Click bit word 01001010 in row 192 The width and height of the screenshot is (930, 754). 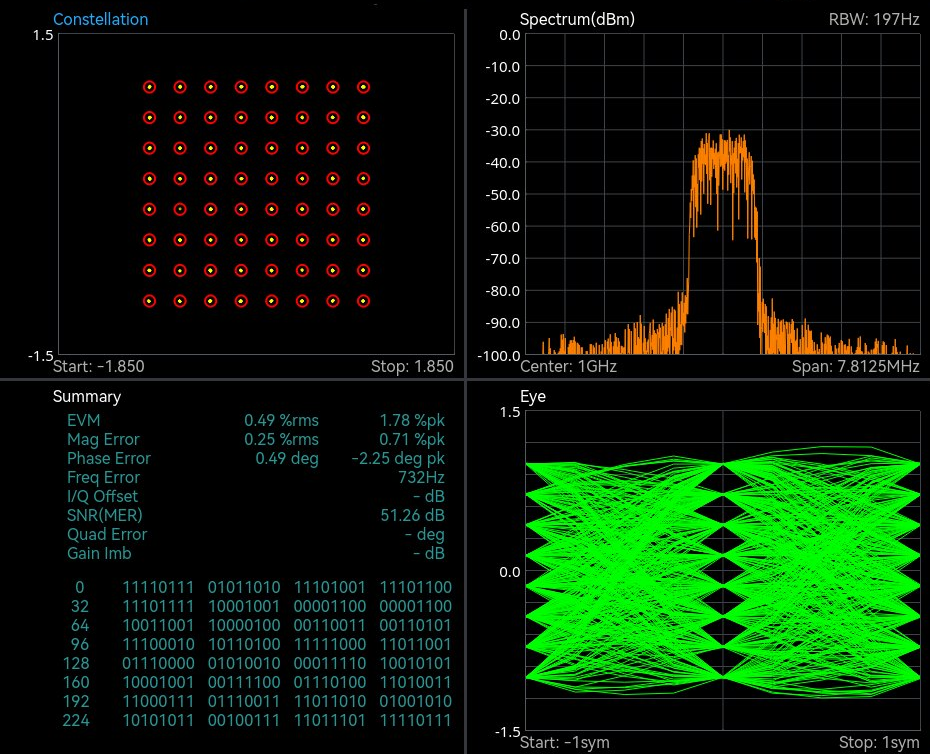pyautogui.click(x=416, y=701)
